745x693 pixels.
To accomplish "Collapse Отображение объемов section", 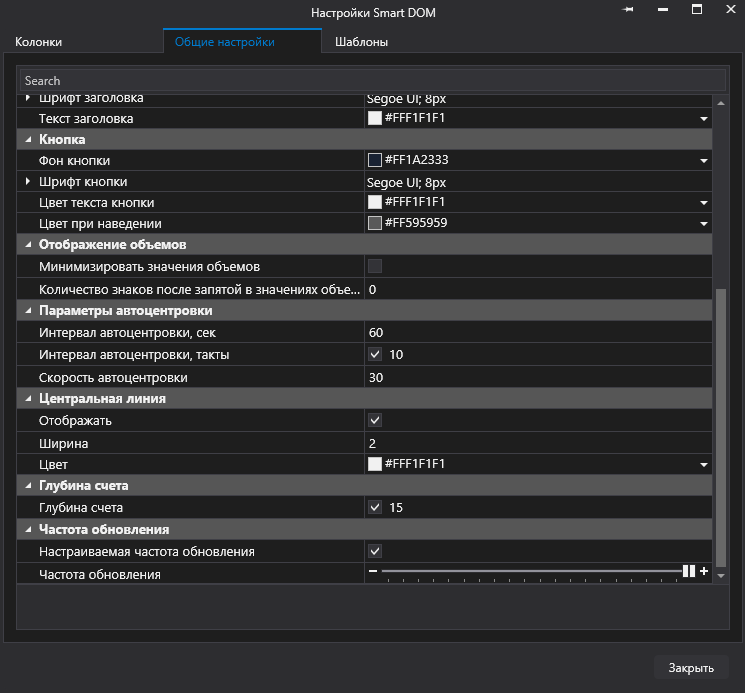I will 28,245.
